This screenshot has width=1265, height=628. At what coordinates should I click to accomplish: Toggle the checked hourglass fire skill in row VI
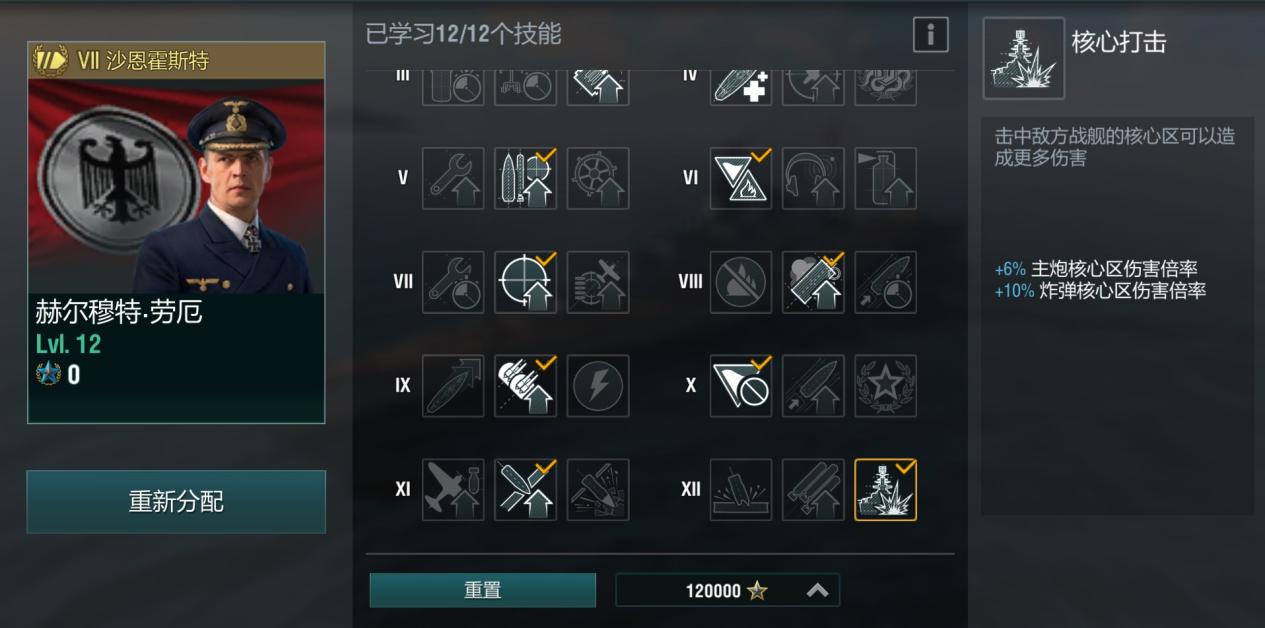tap(741, 178)
